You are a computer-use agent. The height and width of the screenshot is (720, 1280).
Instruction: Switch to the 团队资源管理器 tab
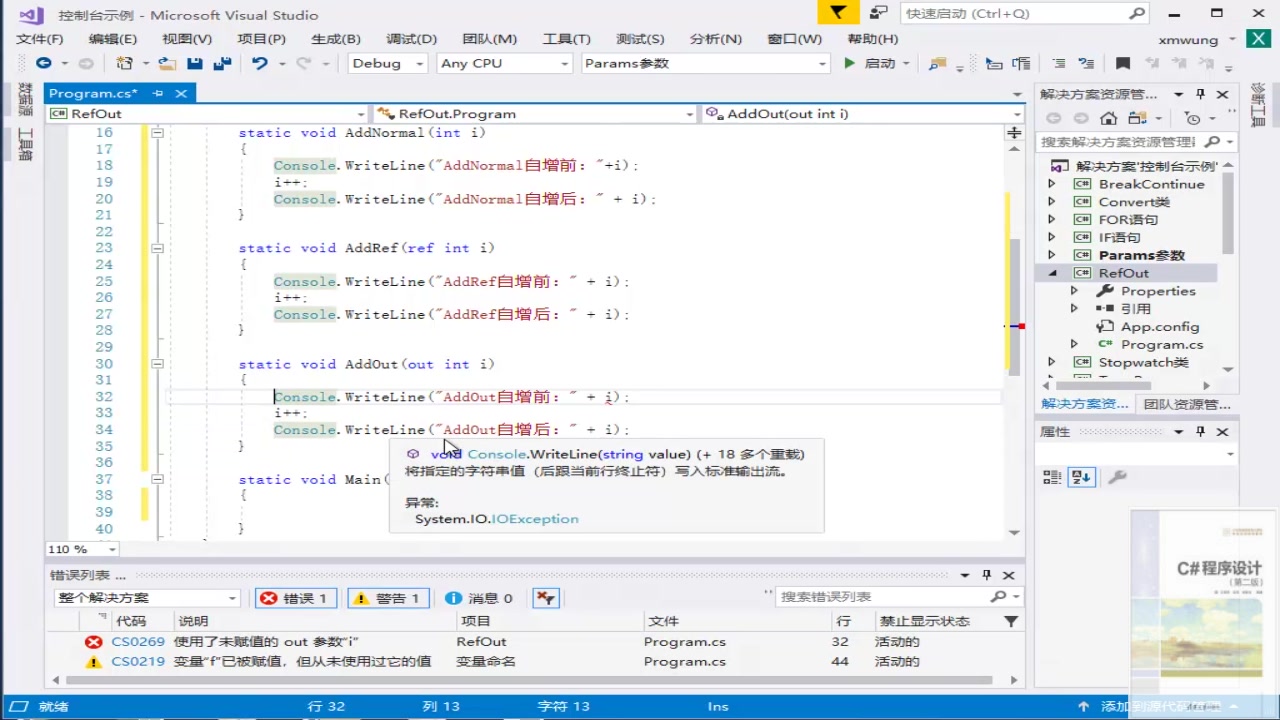click(1186, 403)
